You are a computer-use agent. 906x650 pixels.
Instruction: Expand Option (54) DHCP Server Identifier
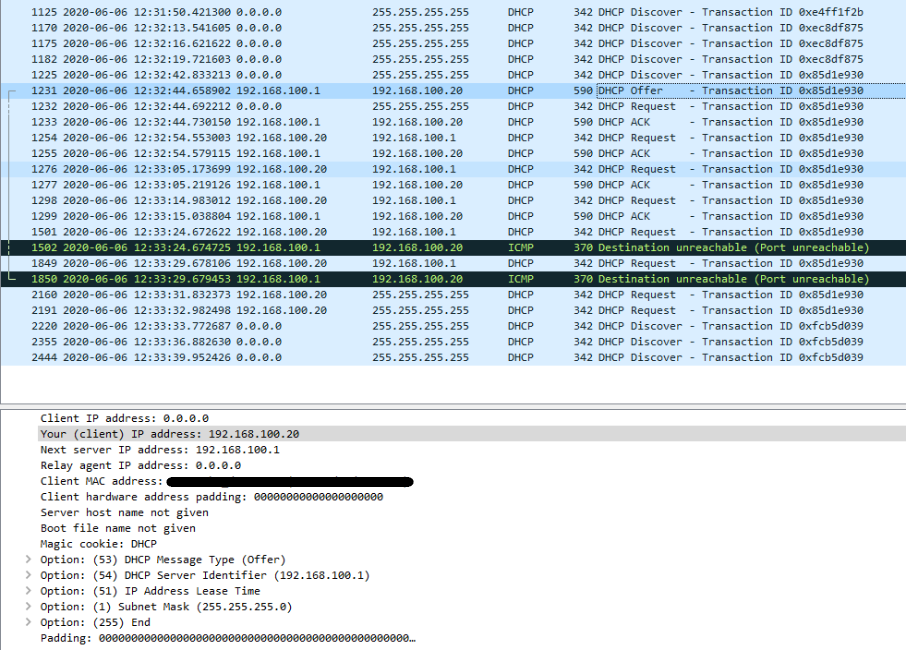(28, 575)
